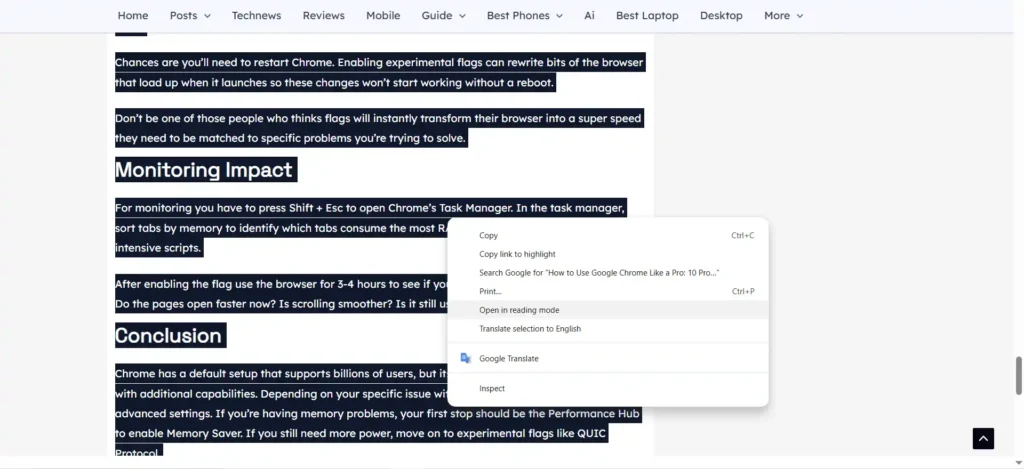Screen dimensions: 1024x469
Task: Expand the Guide dropdown menu
Action: (443, 16)
